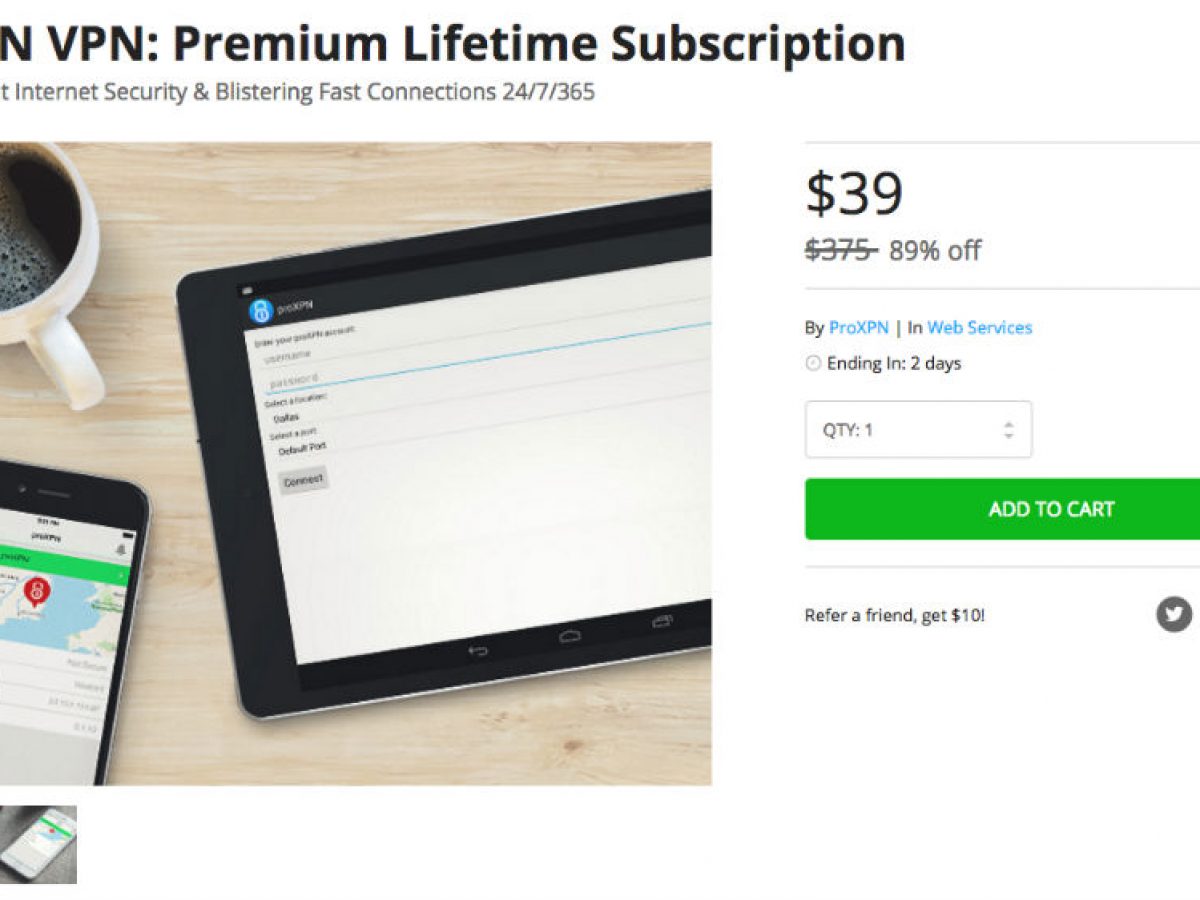
Task: Click the Dallas location selector on tablet
Action: [x=290, y=417]
